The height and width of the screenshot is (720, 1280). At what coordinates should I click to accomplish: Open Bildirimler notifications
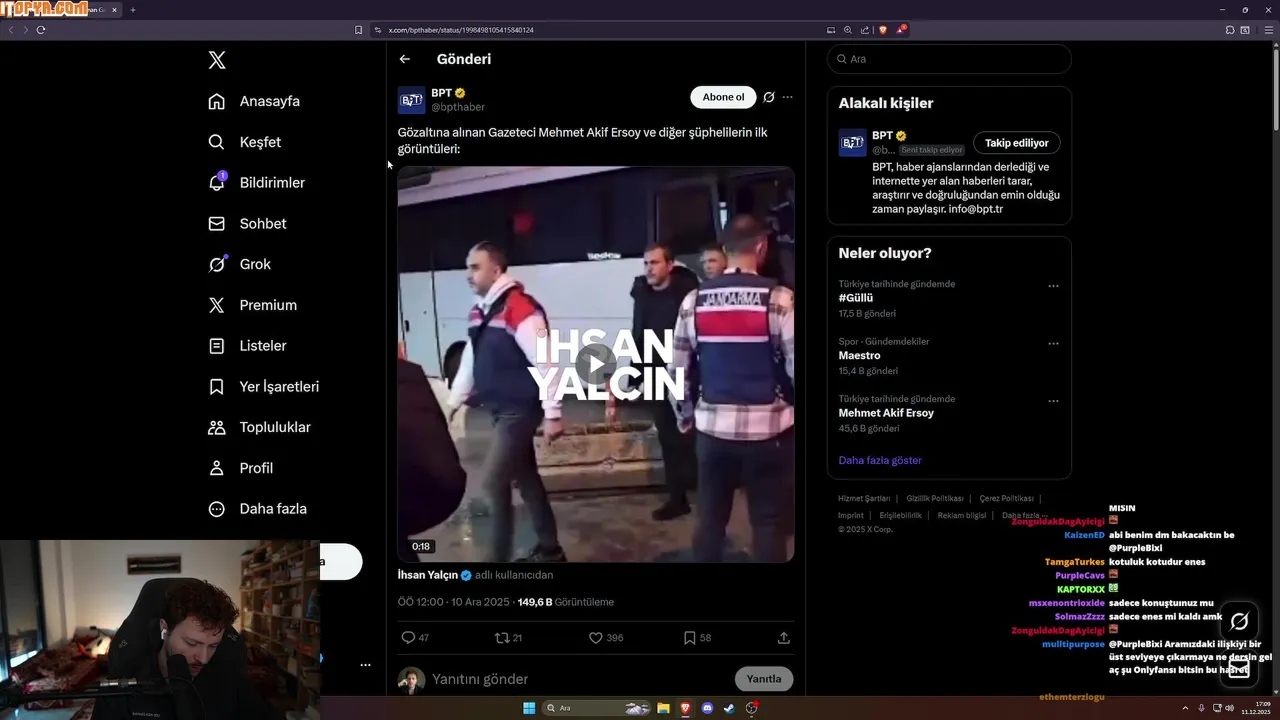pyautogui.click(x=256, y=183)
